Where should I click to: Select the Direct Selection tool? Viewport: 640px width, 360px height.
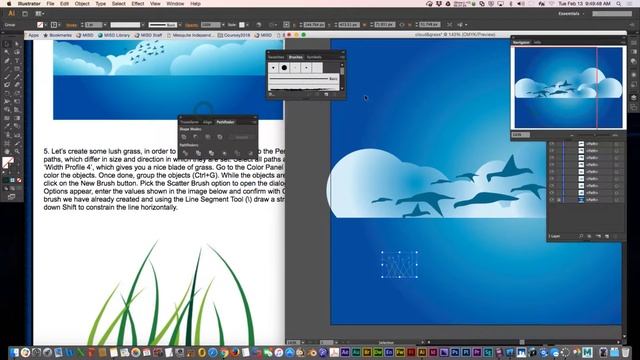click(x=17, y=44)
